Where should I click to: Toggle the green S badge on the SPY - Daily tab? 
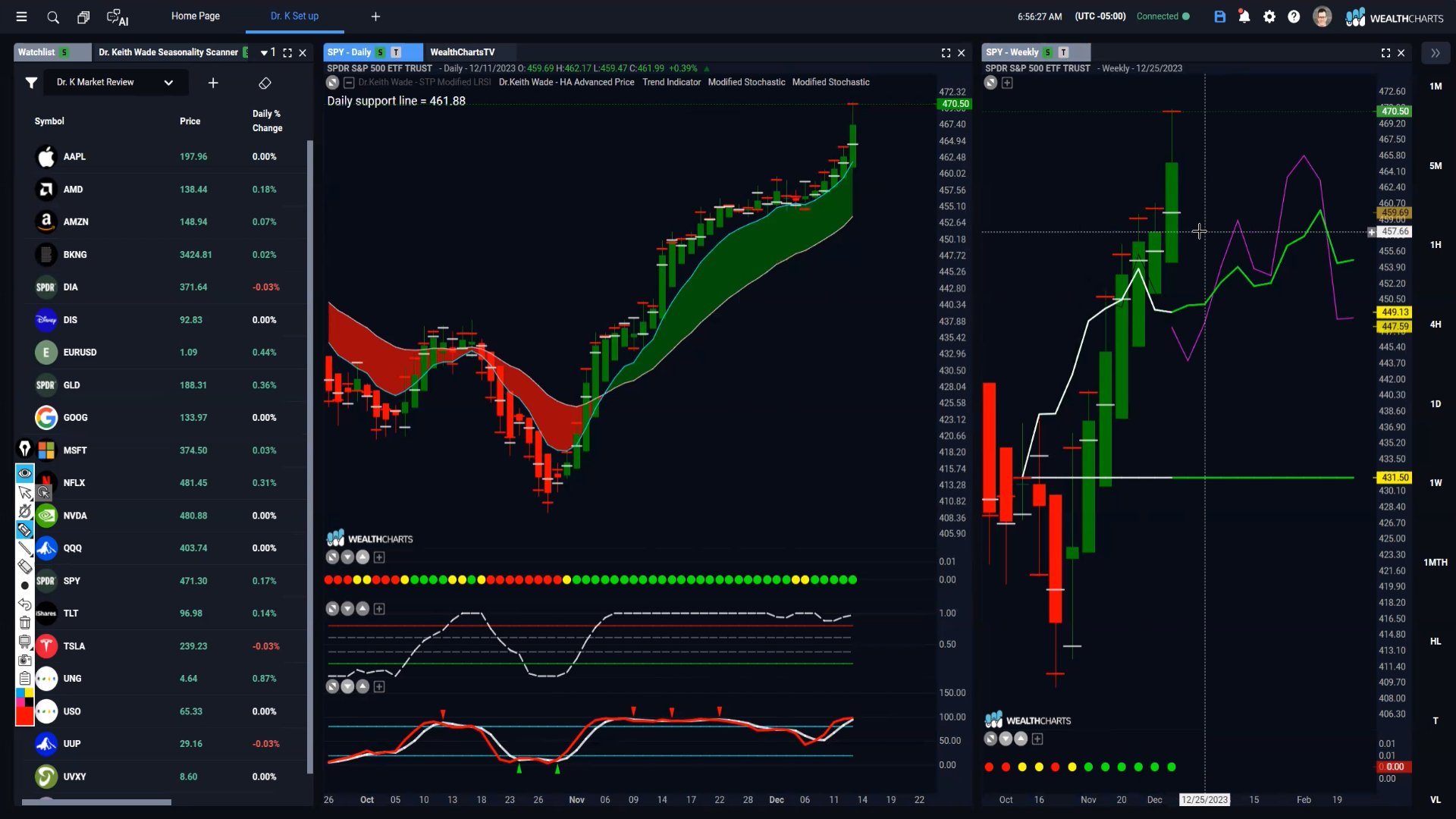tap(380, 52)
